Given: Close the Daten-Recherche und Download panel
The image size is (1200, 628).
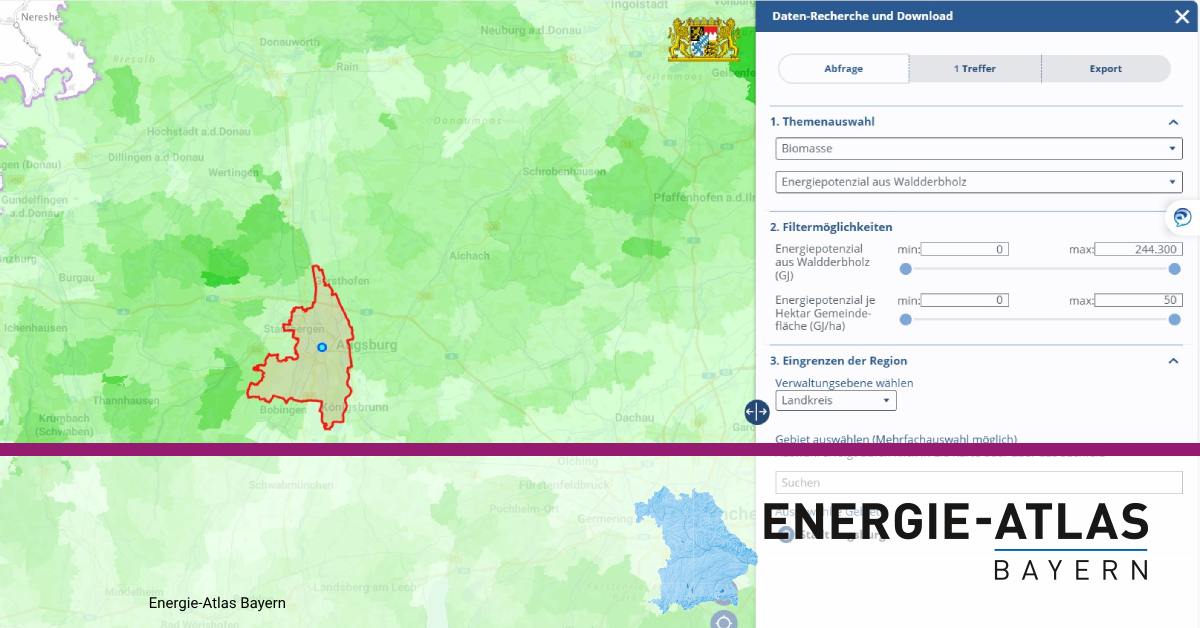Looking at the screenshot, I should click(1181, 16).
